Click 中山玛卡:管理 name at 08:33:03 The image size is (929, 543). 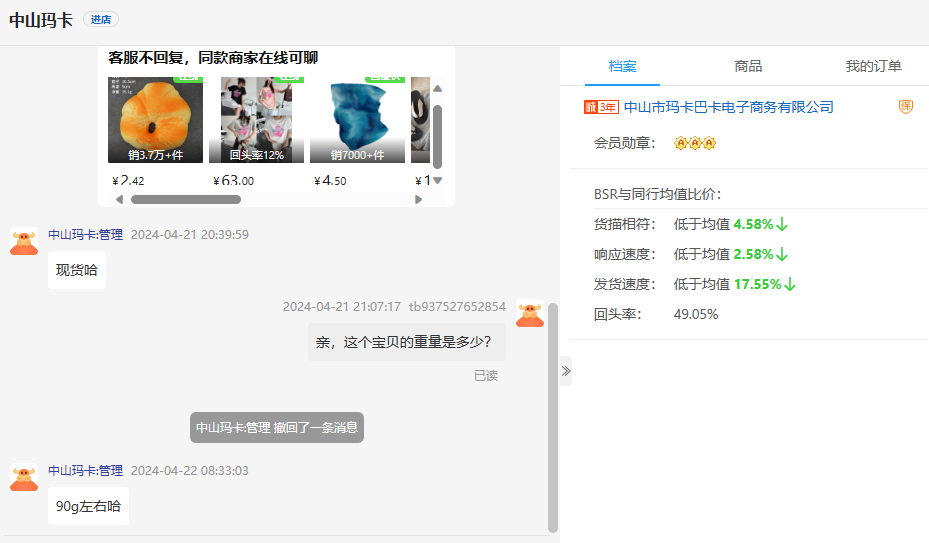[x=85, y=471]
